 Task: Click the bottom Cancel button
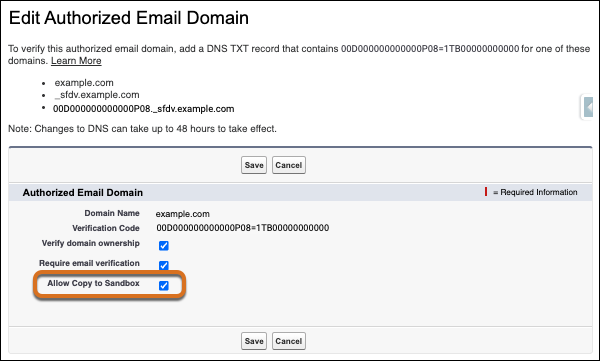[289, 341]
